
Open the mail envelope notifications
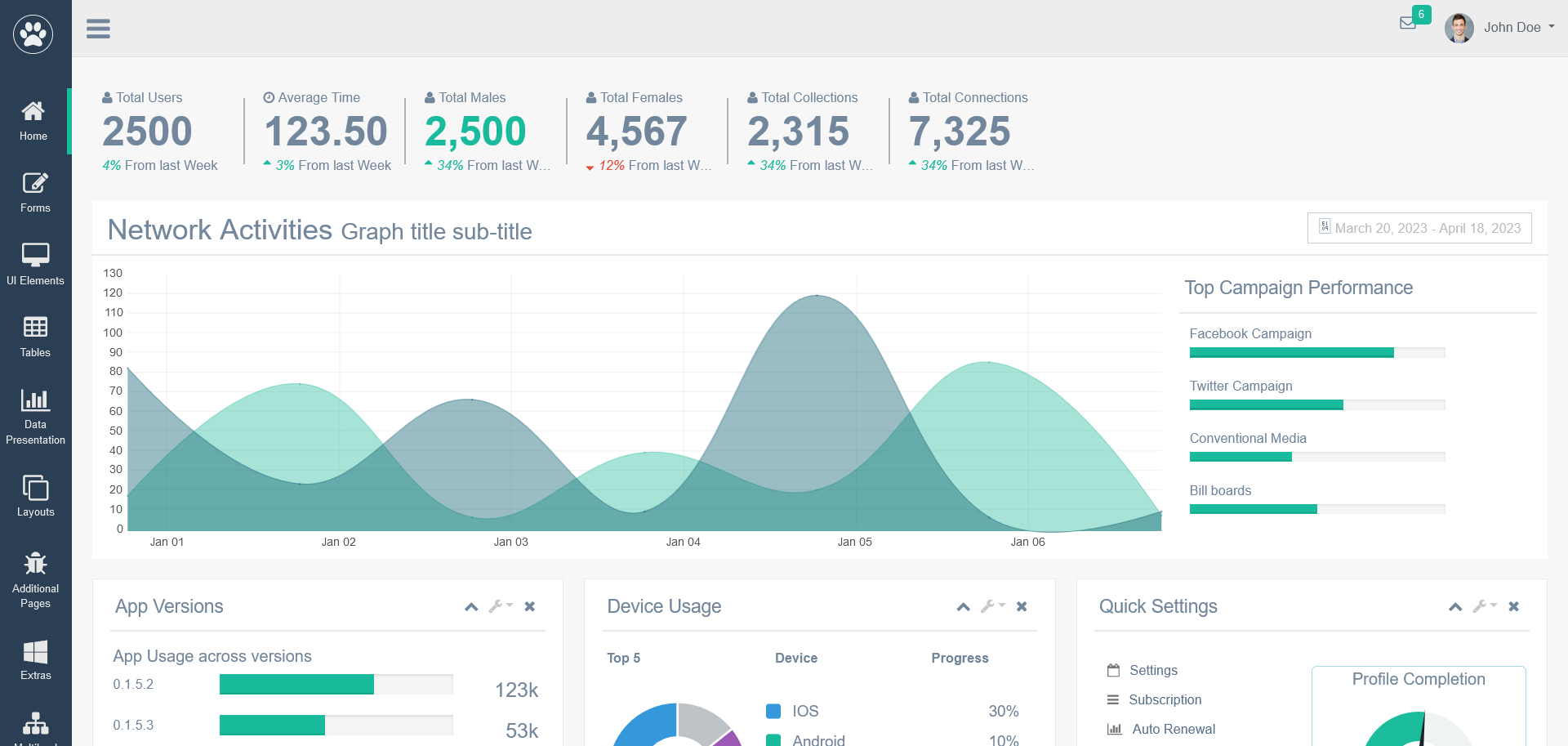1408,23
